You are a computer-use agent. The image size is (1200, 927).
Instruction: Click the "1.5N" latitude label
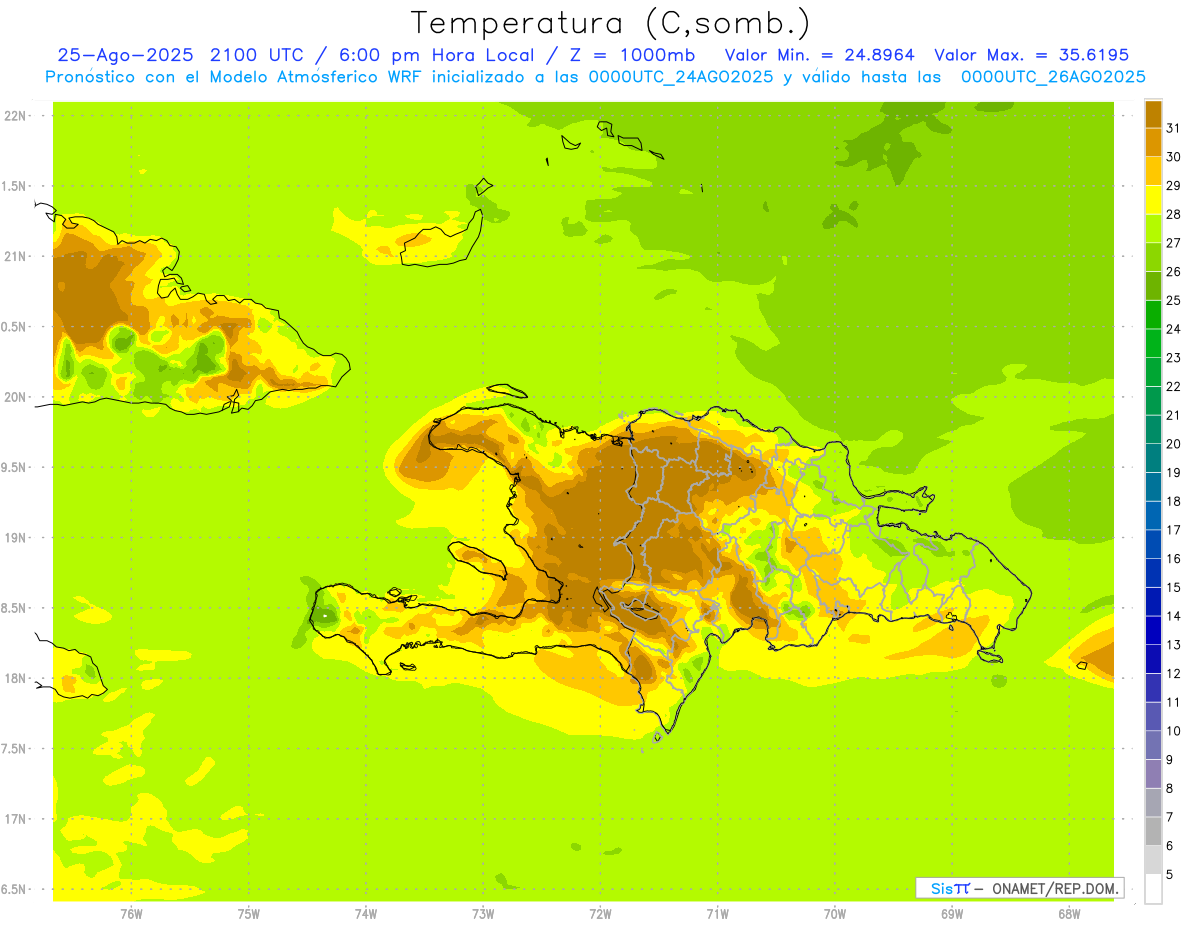point(15,186)
